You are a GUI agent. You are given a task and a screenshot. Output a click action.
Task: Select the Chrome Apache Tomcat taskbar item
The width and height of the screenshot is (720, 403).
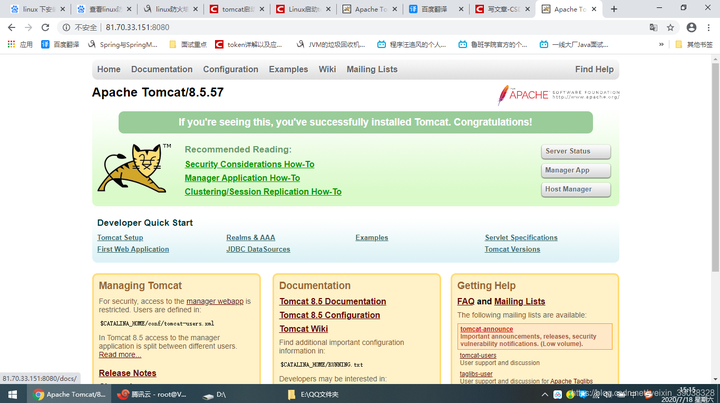(69, 394)
